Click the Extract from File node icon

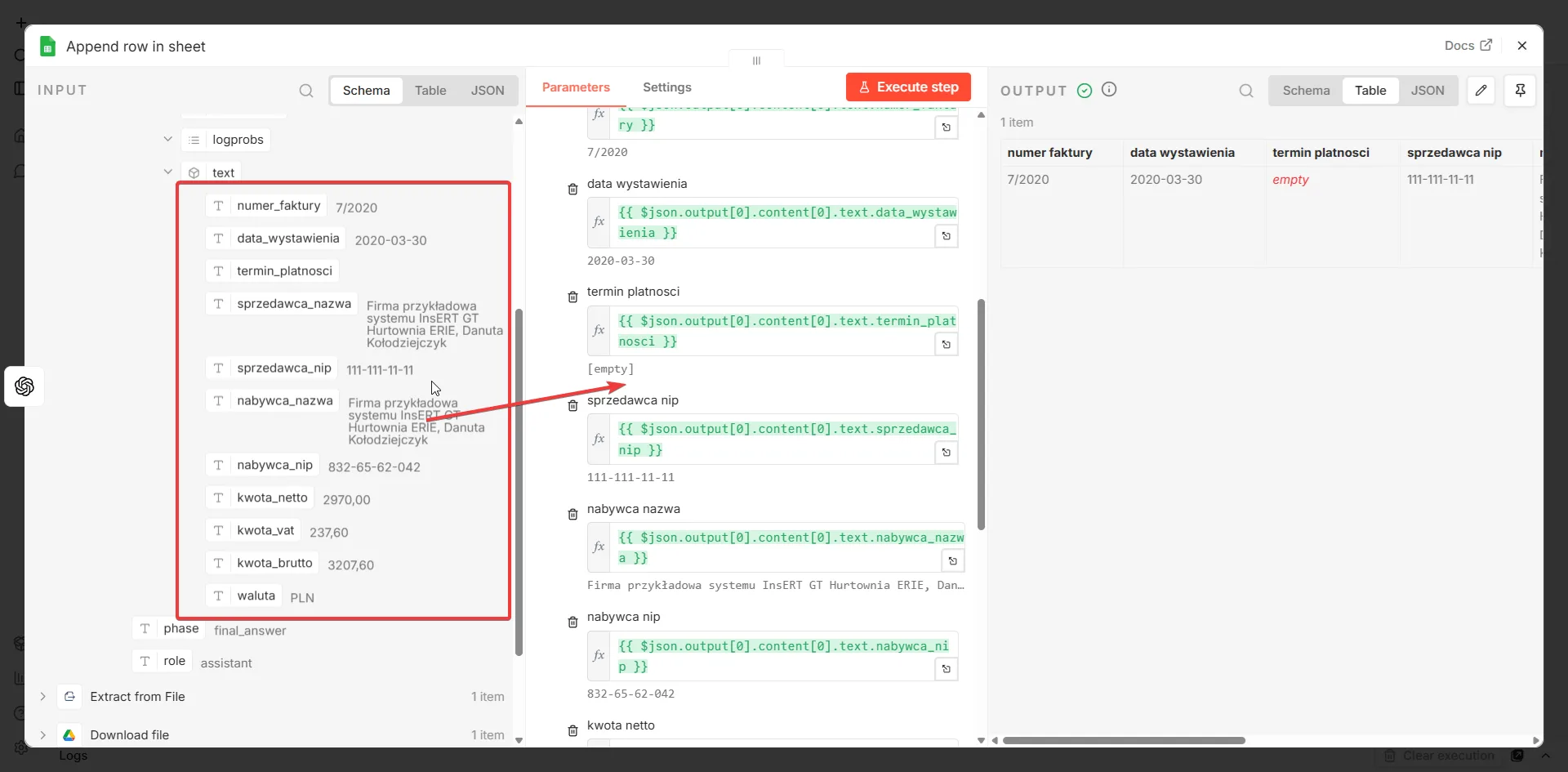70,697
